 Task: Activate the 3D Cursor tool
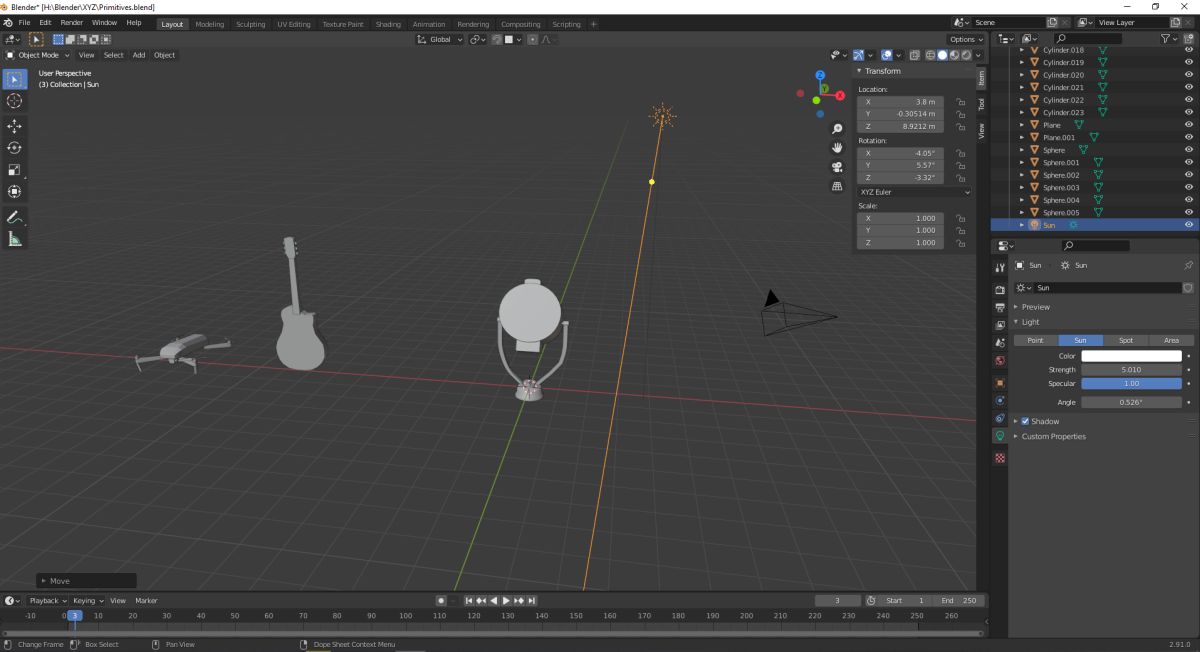(15, 101)
